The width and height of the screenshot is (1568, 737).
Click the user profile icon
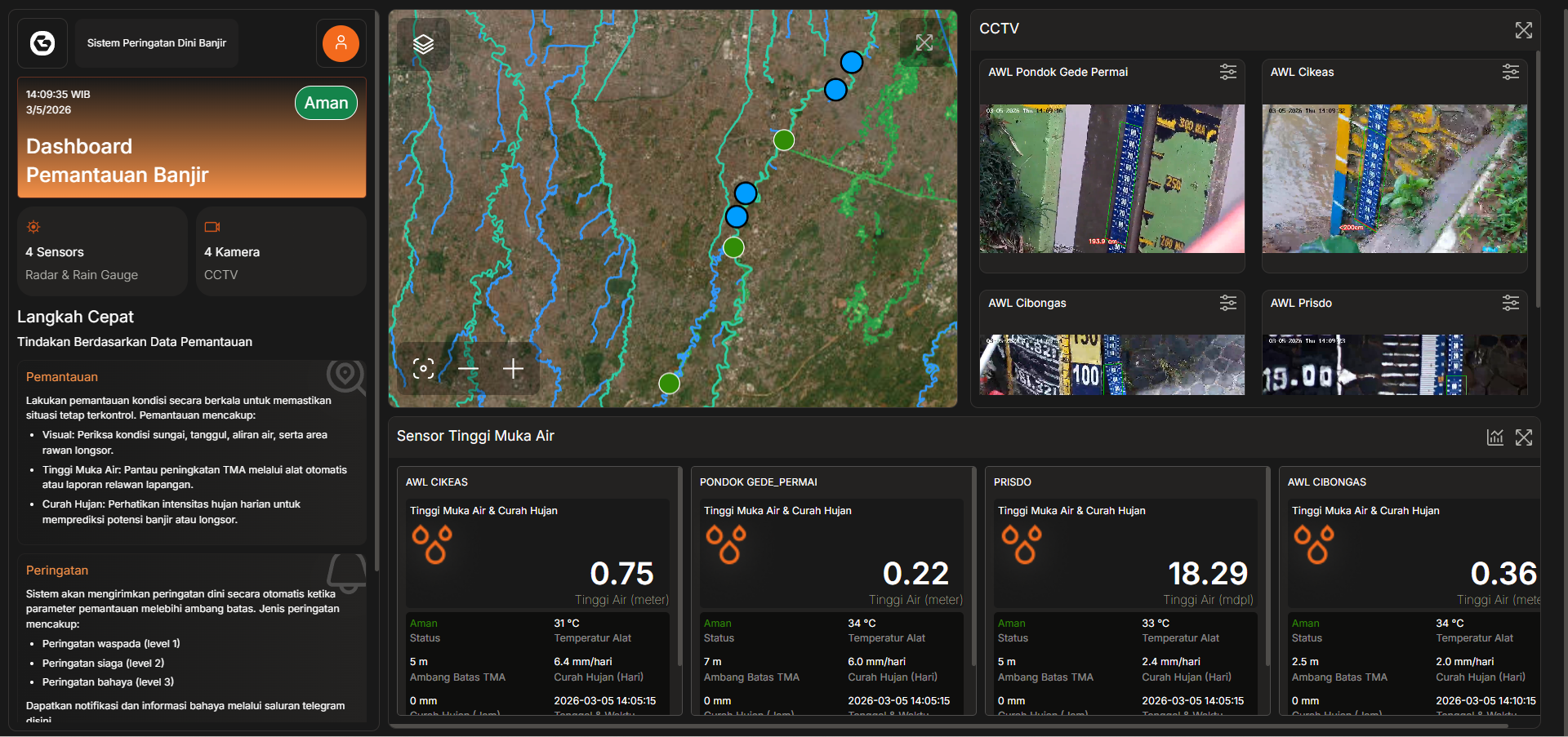coord(341,43)
